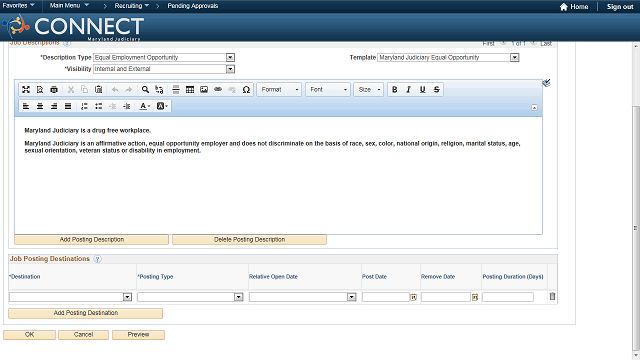Insert a table using the table icon
The image size is (640, 360).
pyautogui.click(x=190, y=89)
